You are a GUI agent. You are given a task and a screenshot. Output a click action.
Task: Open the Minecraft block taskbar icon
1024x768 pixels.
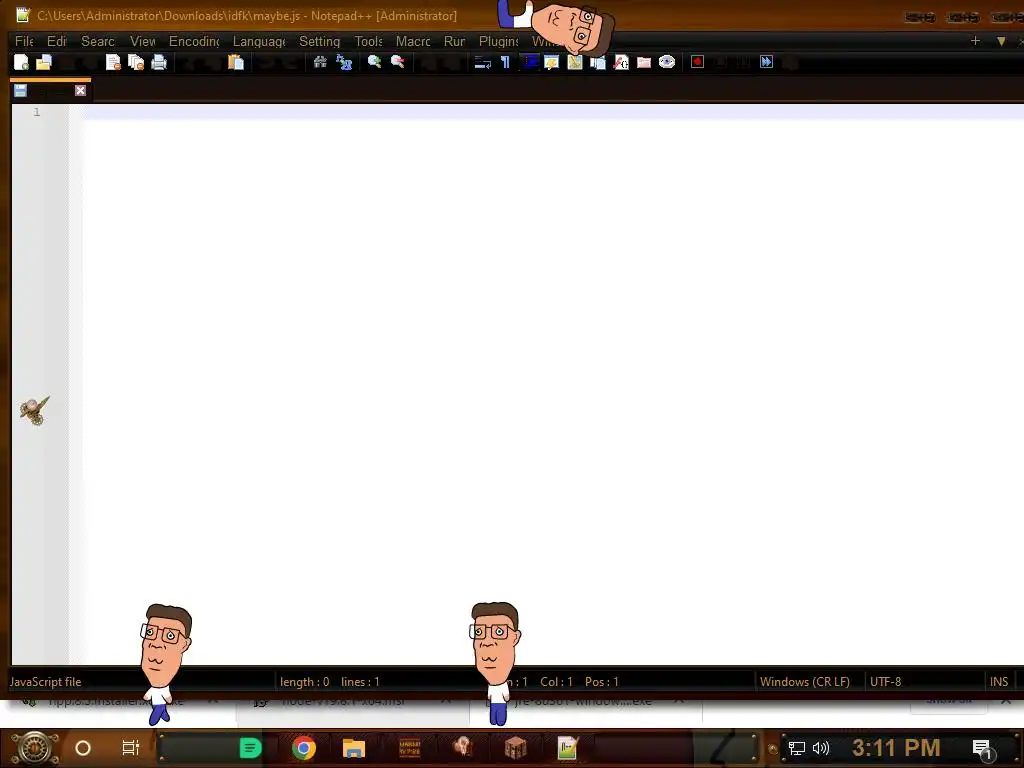click(515, 748)
